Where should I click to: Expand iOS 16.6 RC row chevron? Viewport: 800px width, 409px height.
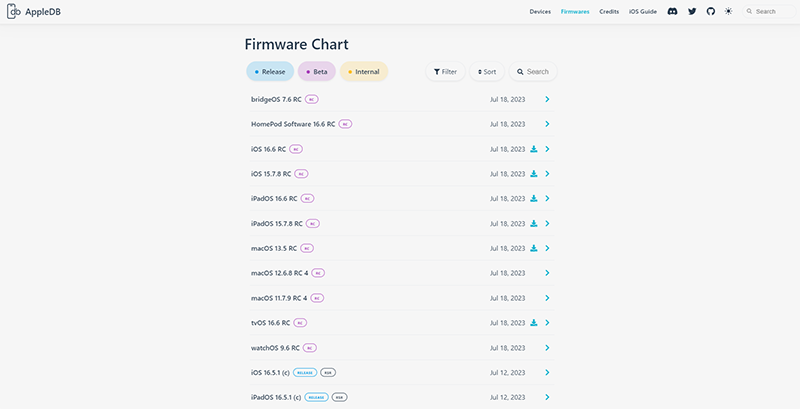tap(547, 149)
